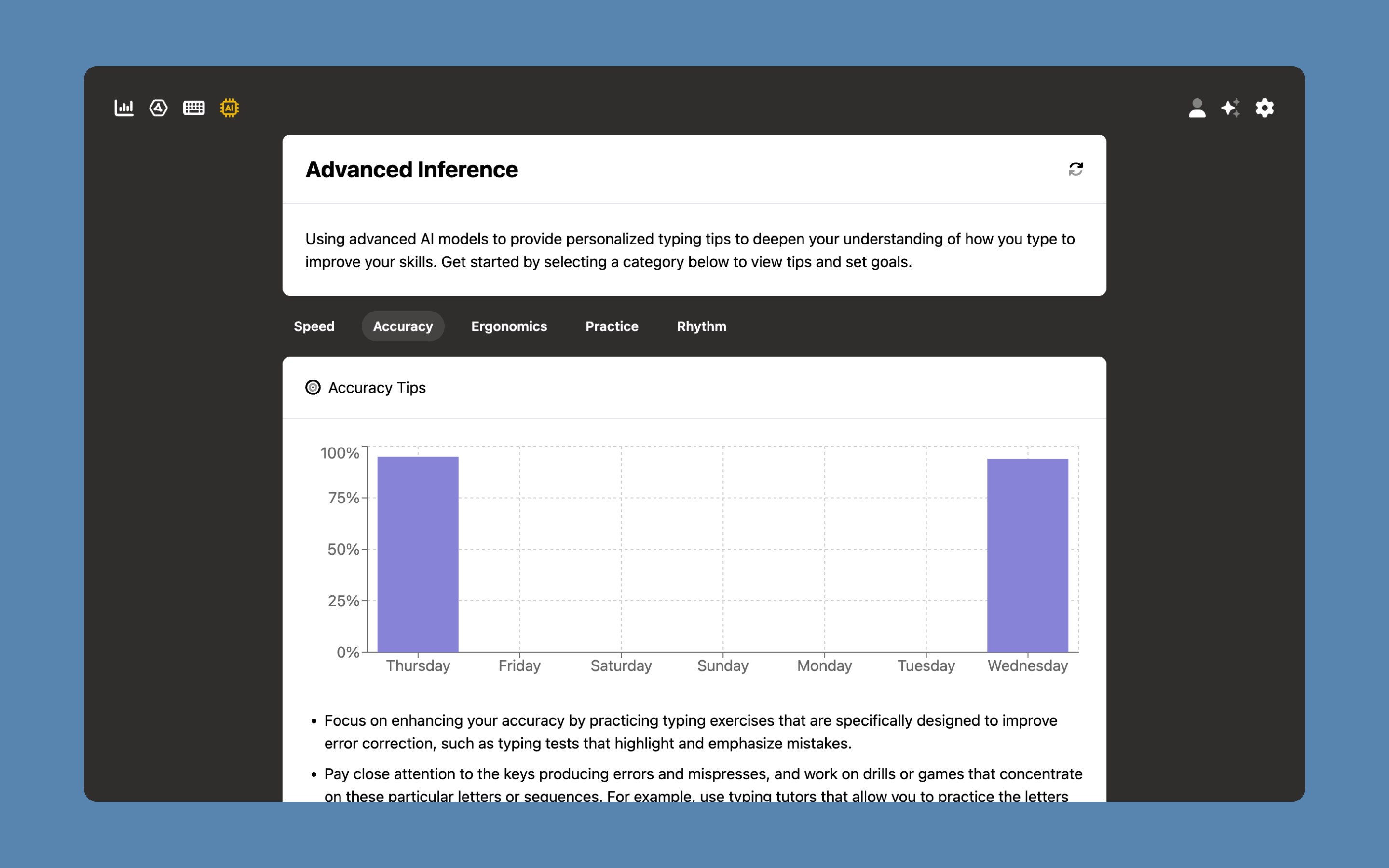Open the bar chart statistics icon

(124, 108)
